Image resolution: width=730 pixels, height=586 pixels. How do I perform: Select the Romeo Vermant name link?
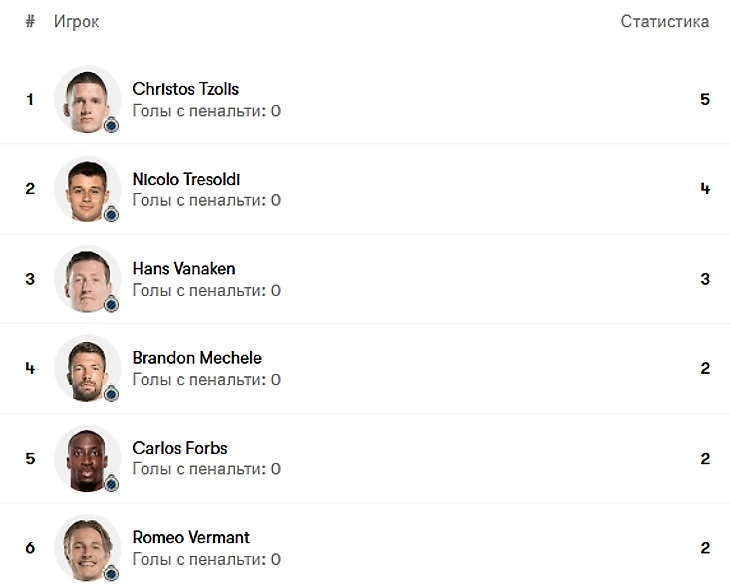191,537
